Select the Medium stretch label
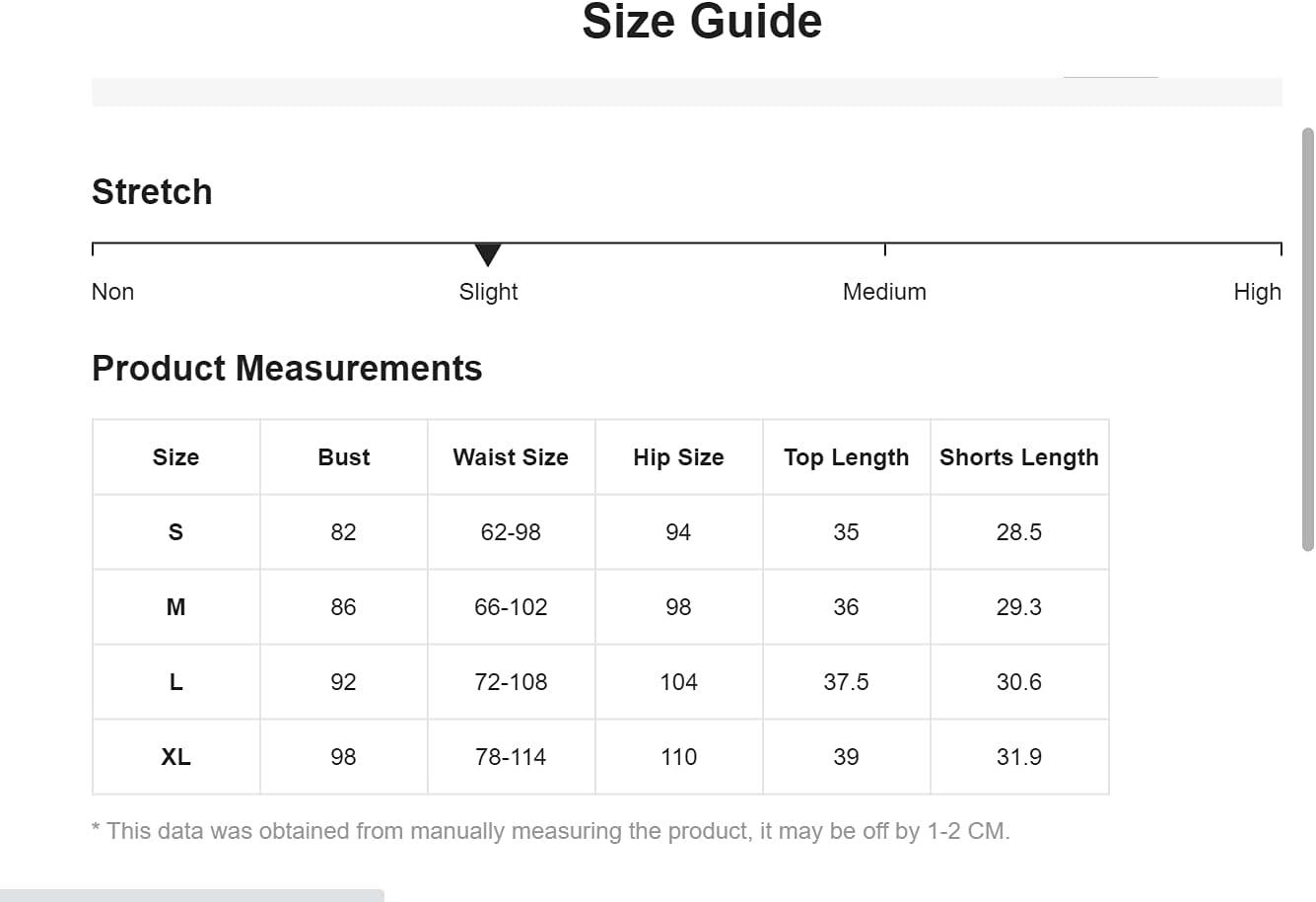Screen dimensions: 1316x902 click(884, 292)
